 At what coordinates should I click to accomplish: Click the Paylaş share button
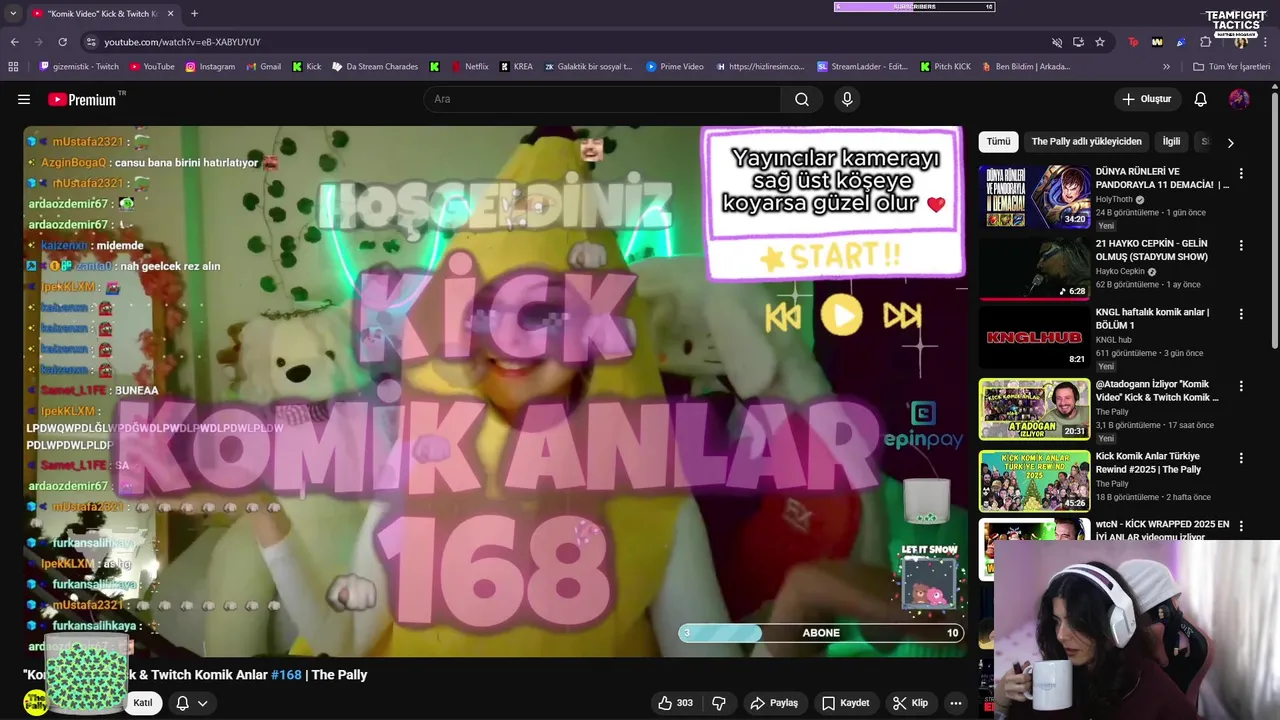point(774,703)
